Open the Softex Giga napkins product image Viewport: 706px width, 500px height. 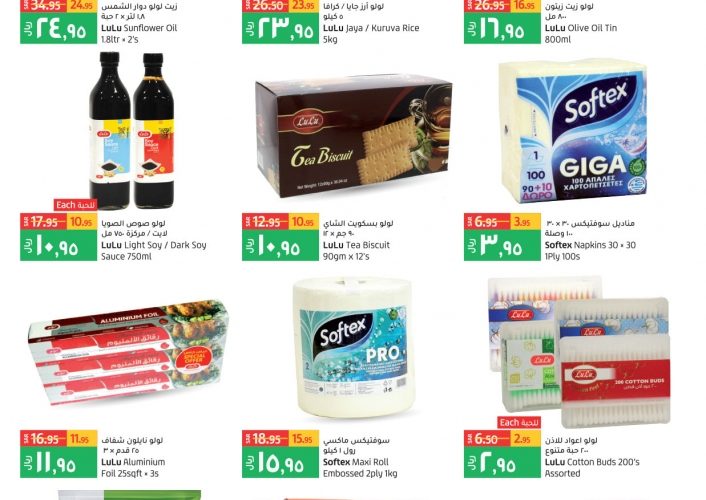(x=573, y=131)
